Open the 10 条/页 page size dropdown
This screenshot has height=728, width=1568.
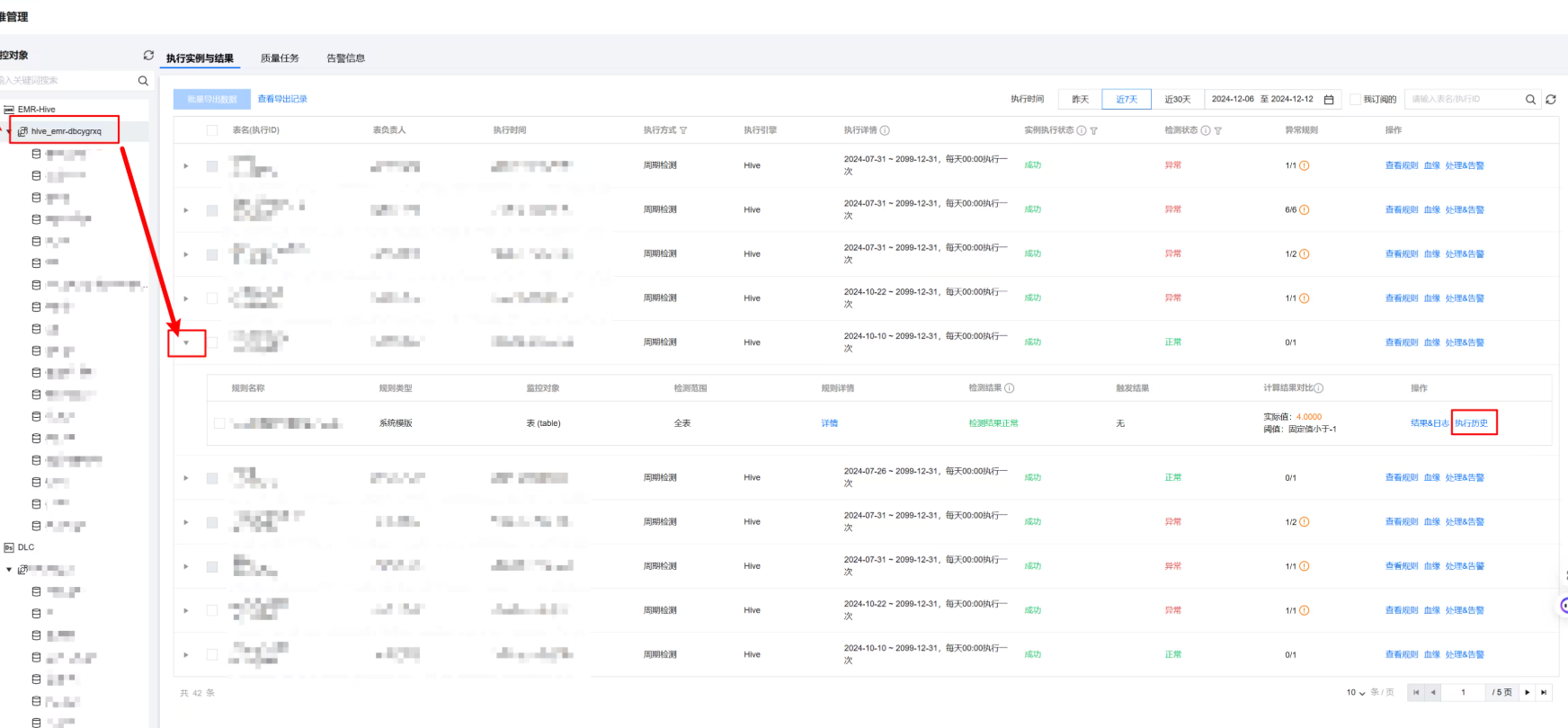tap(1356, 693)
